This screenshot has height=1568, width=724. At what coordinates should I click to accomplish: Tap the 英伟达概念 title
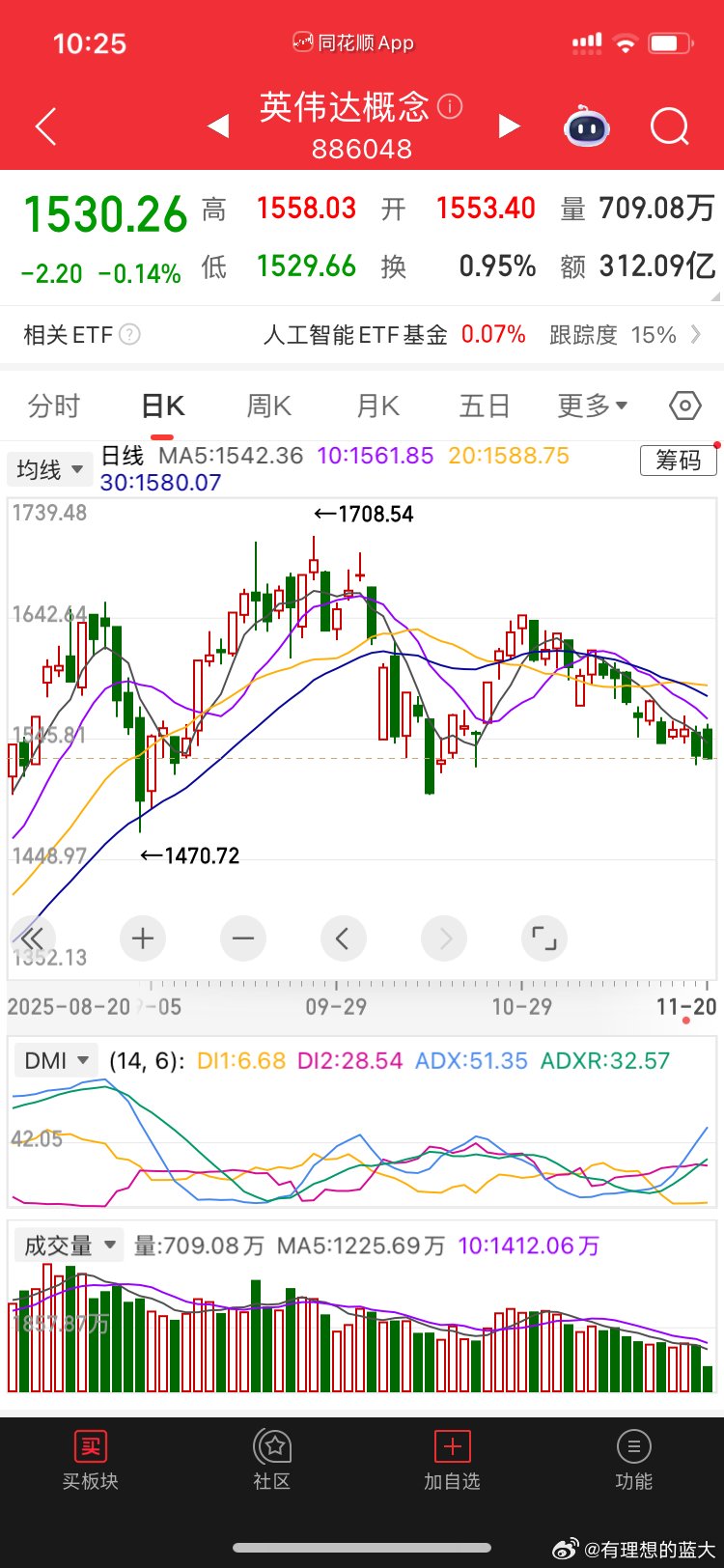tap(344, 106)
